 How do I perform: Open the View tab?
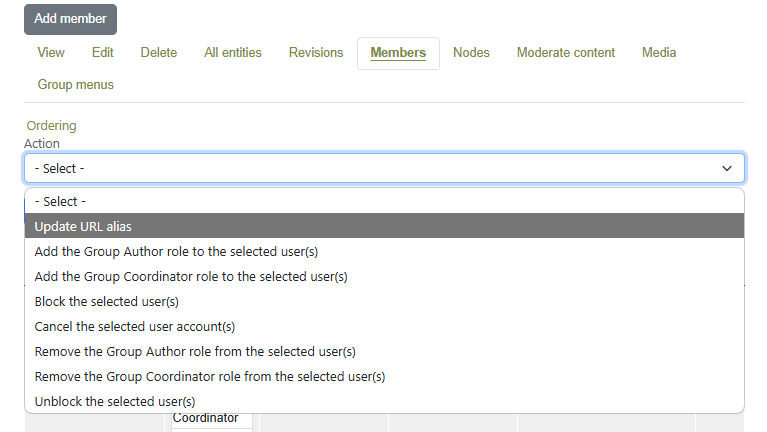tap(51, 53)
